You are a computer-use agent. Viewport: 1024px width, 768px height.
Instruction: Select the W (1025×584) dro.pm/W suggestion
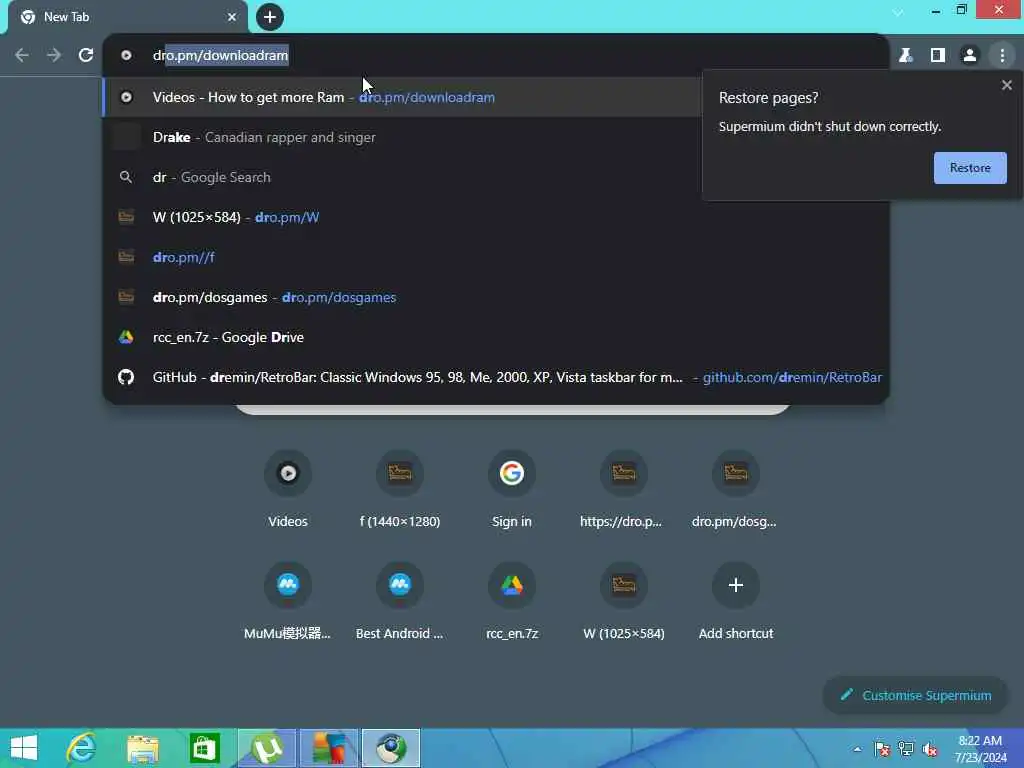[x=496, y=217]
